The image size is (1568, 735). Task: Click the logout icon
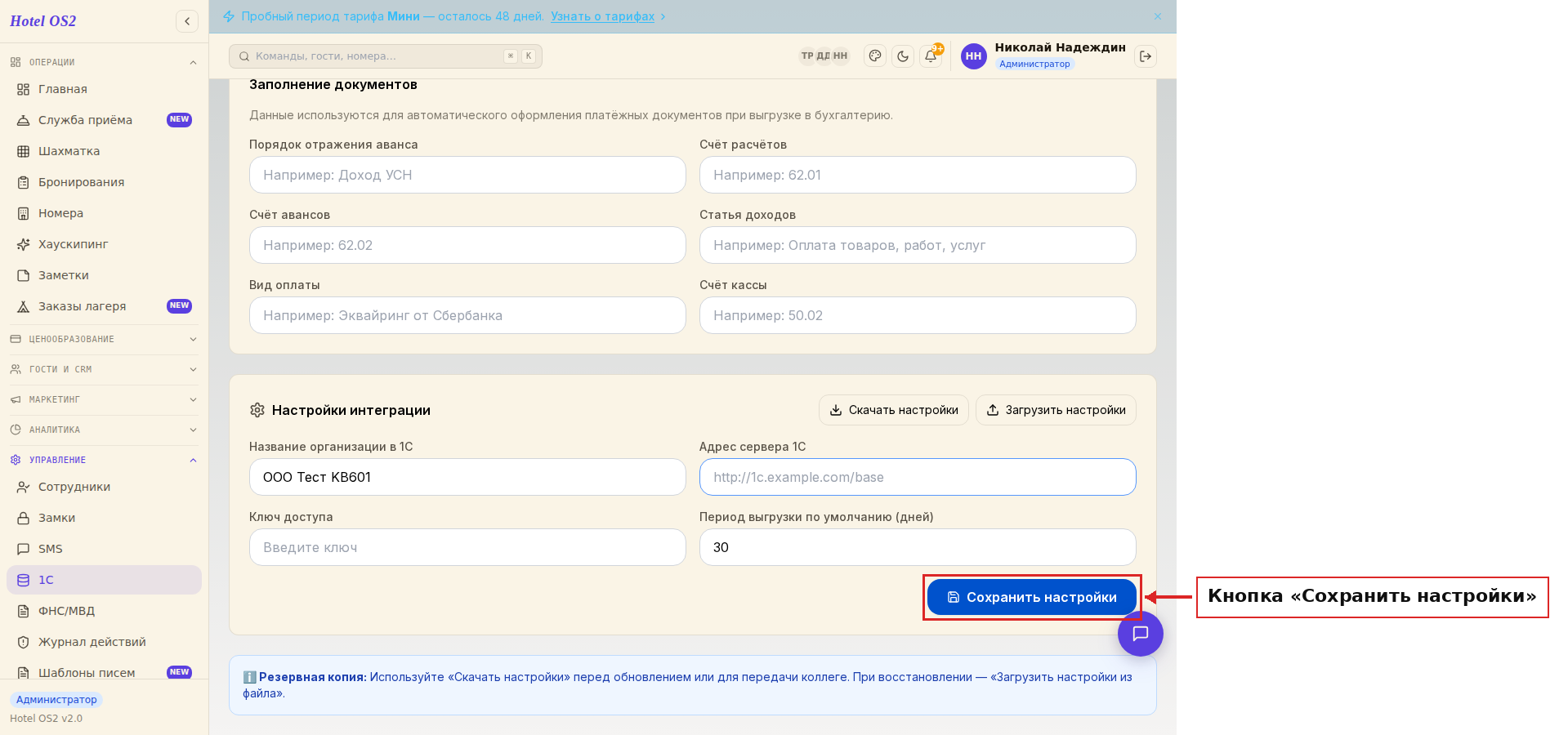(1146, 56)
